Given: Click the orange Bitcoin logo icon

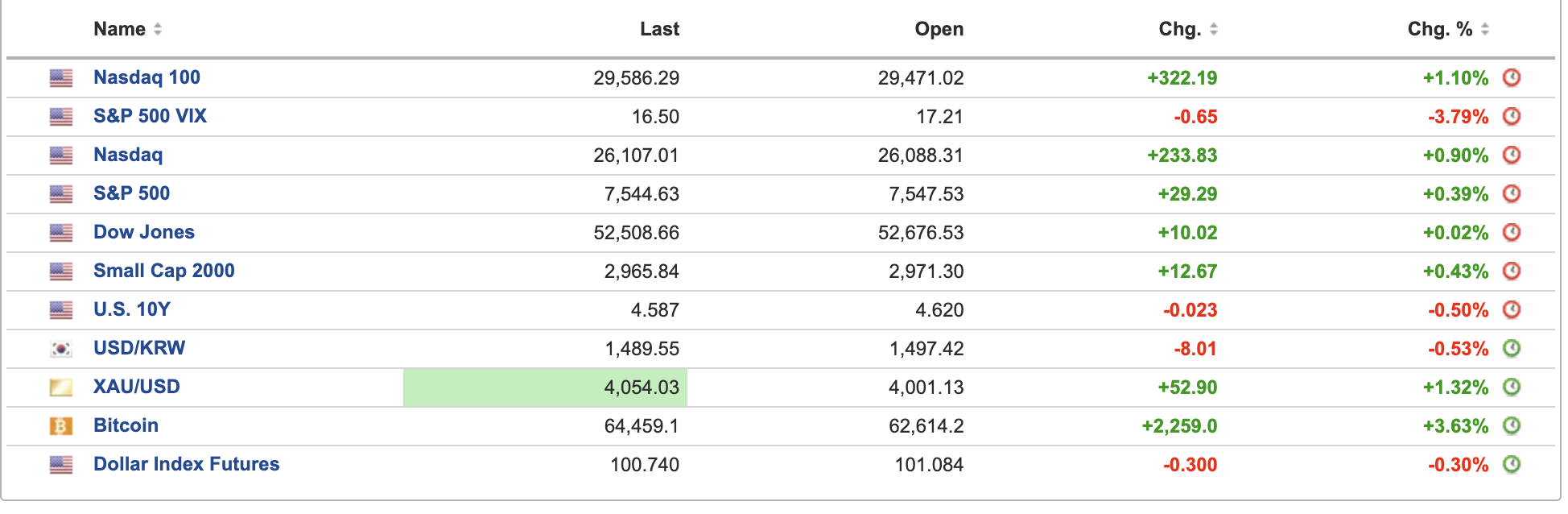Looking at the screenshot, I should (61, 426).
